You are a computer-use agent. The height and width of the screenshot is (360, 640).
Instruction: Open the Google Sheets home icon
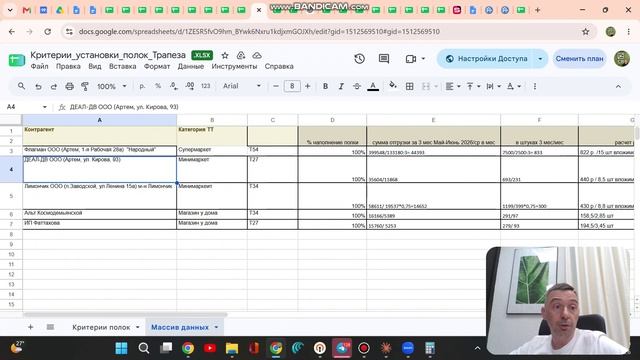pyautogui.click(x=17, y=60)
